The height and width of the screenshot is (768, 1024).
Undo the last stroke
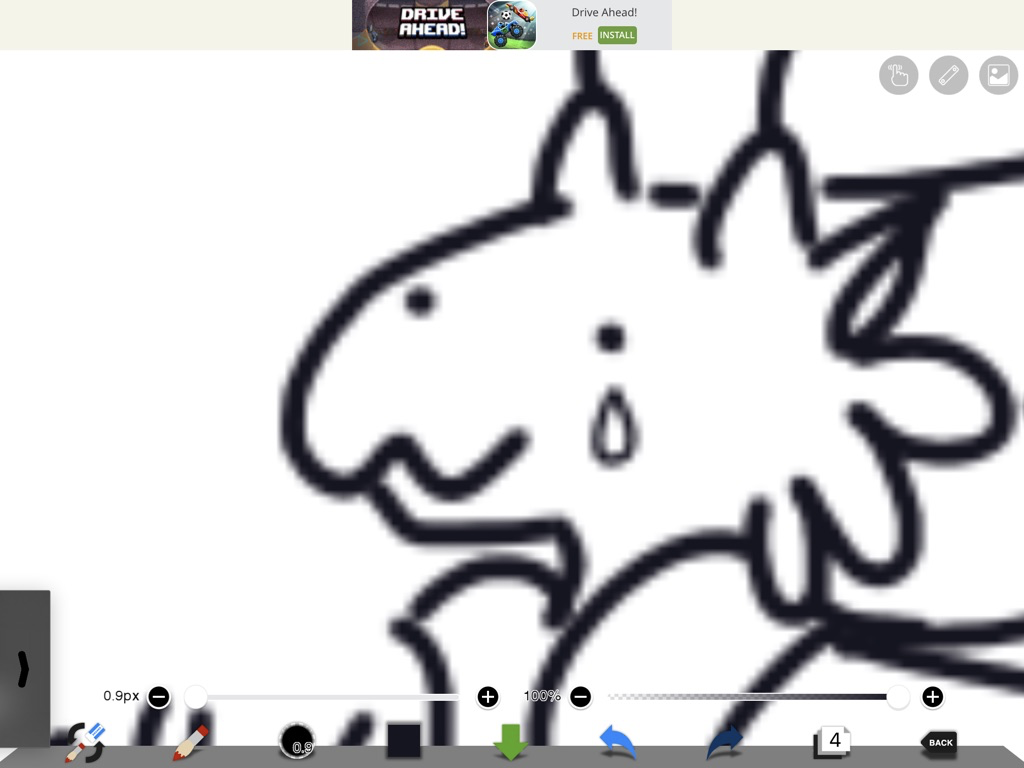coord(618,743)
